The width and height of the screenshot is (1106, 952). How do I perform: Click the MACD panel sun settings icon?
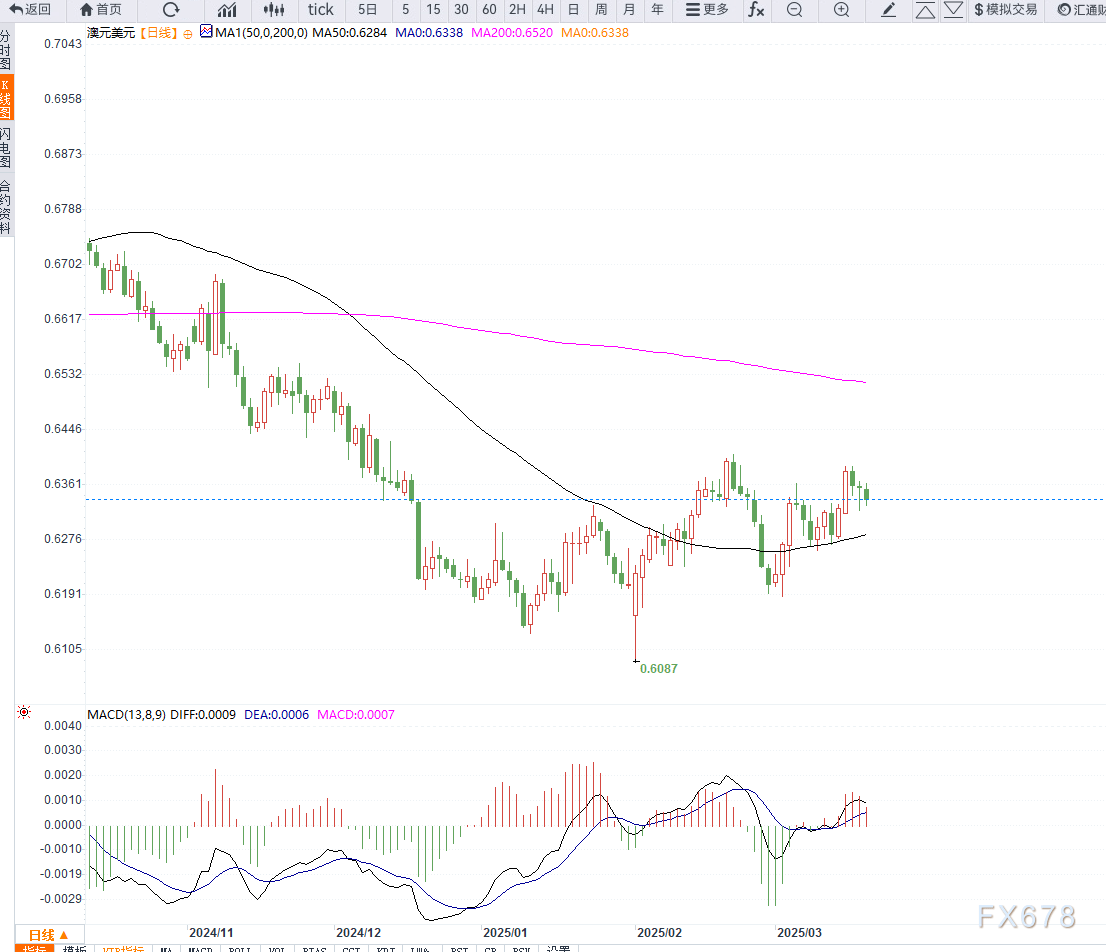[x=24, y=712]
